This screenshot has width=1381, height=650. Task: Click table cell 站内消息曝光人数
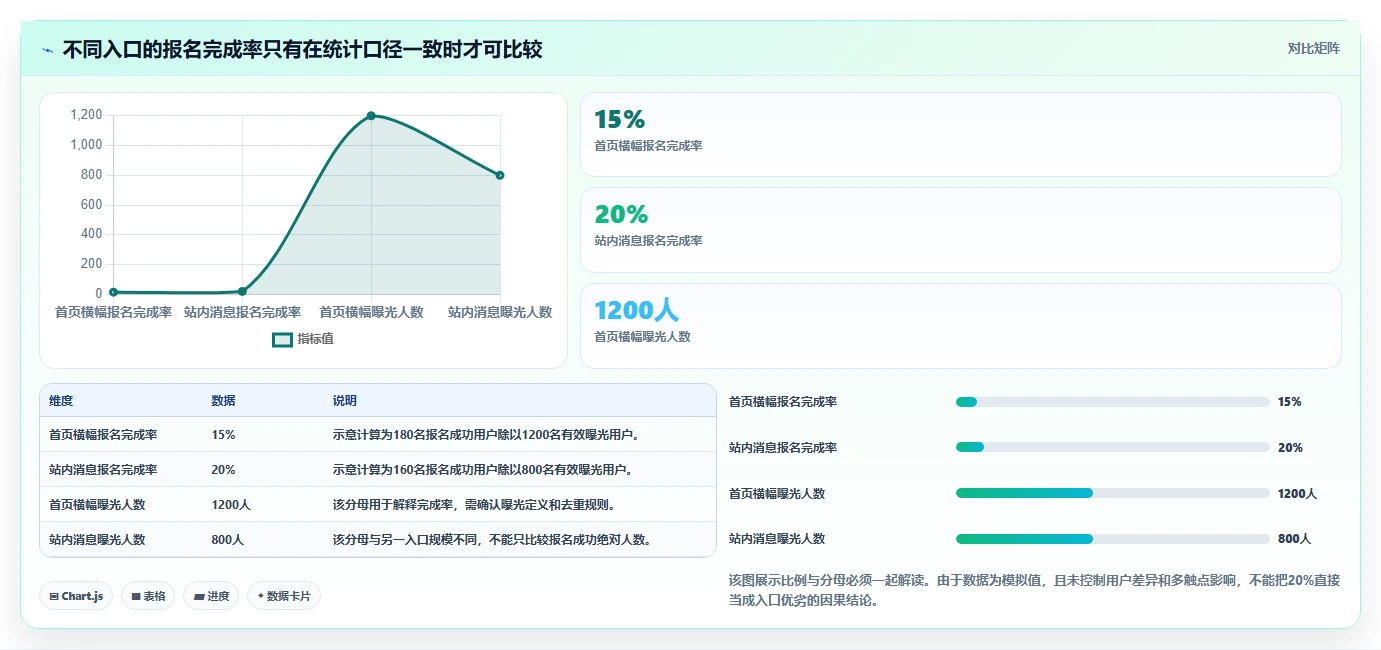coord(97,540)
